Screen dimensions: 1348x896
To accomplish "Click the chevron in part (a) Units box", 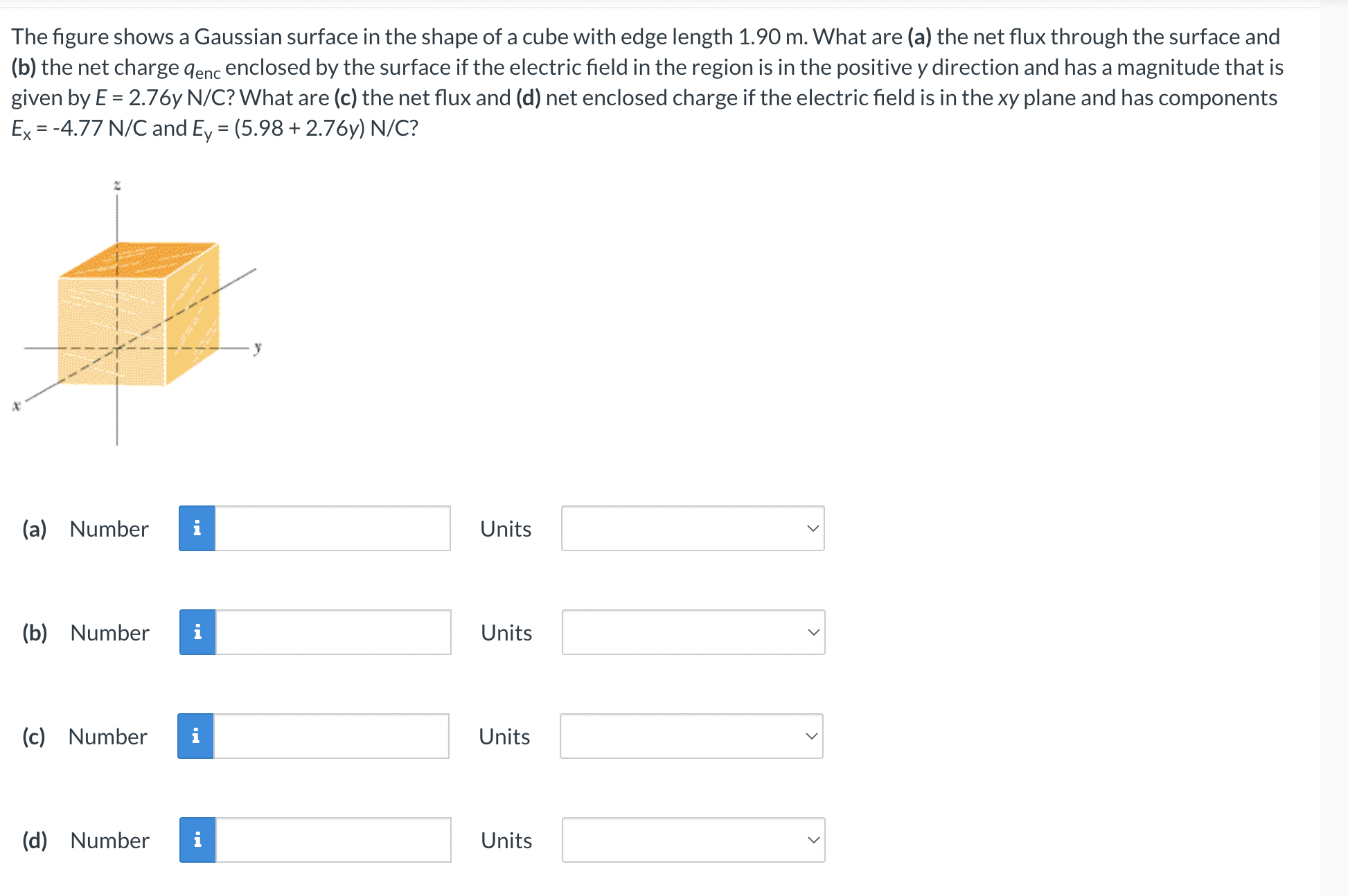I will [x=813, y=528].
